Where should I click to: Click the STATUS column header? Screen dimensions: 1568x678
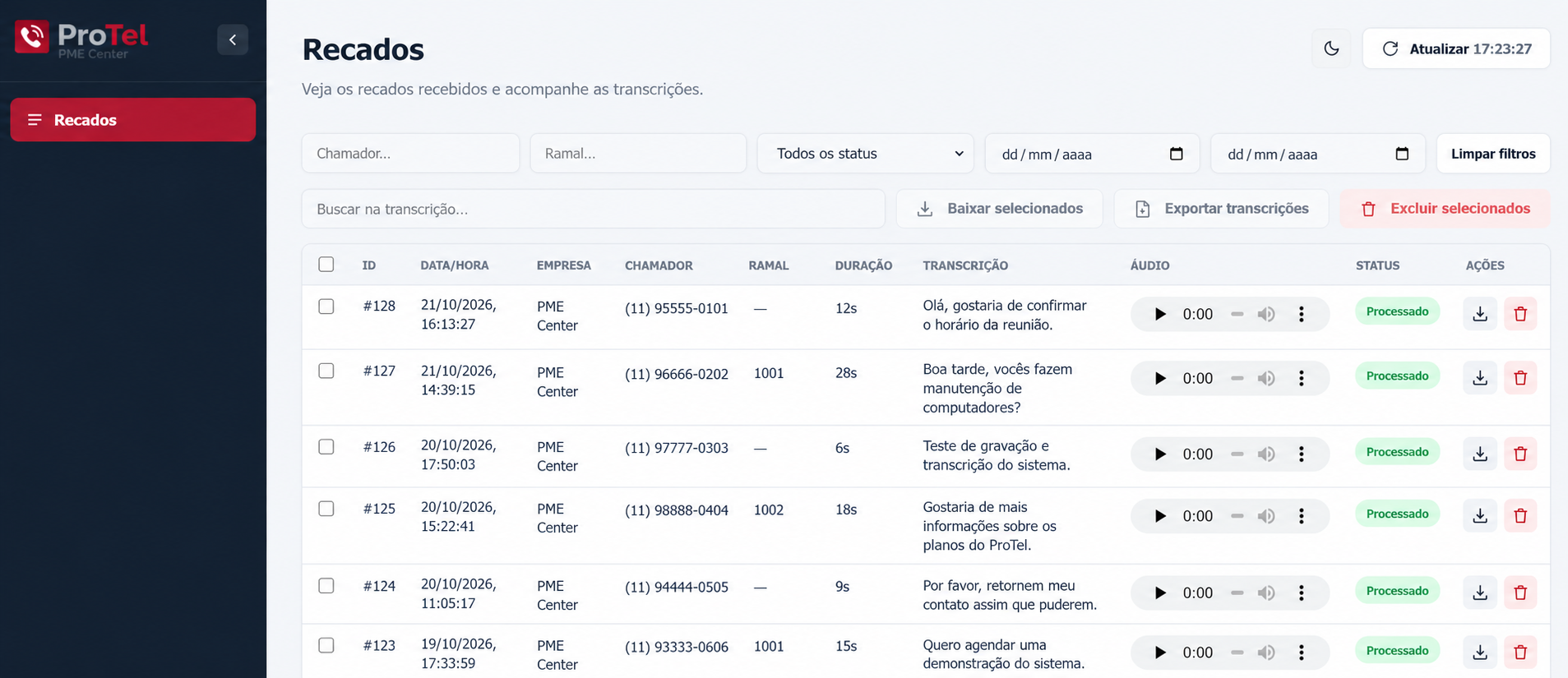pos(1377,265)
